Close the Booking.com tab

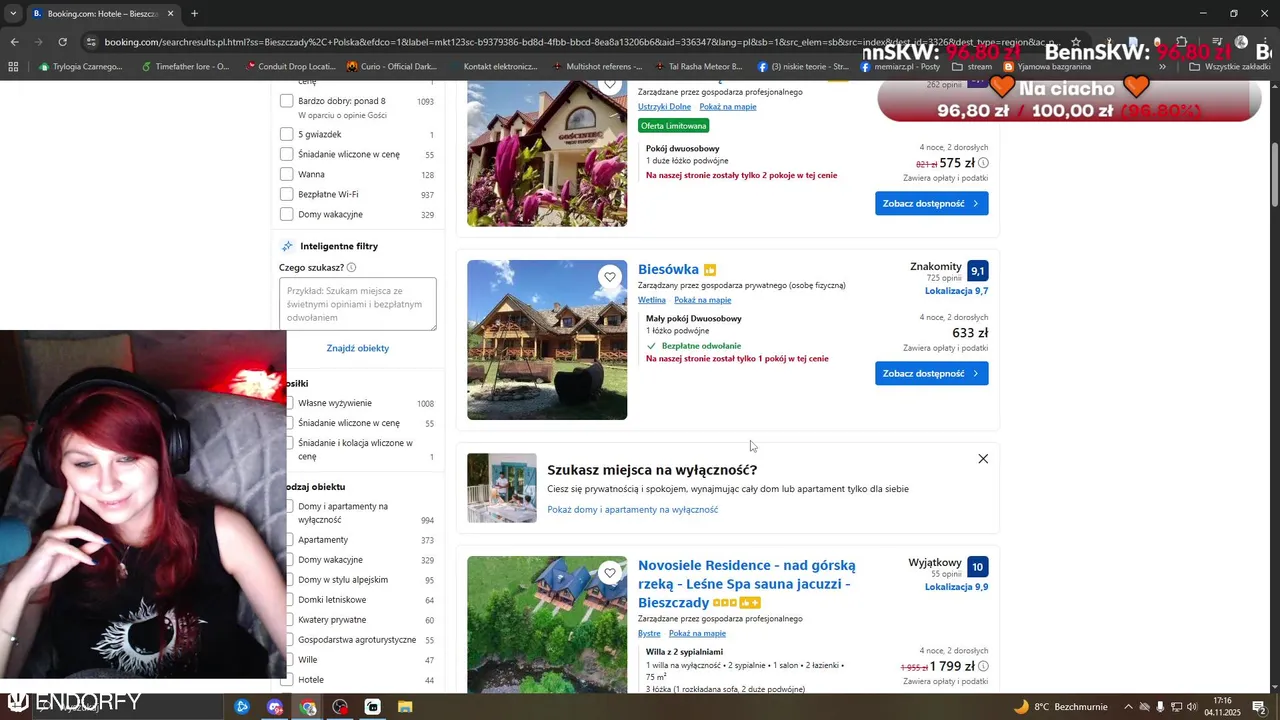coord(170,14)
